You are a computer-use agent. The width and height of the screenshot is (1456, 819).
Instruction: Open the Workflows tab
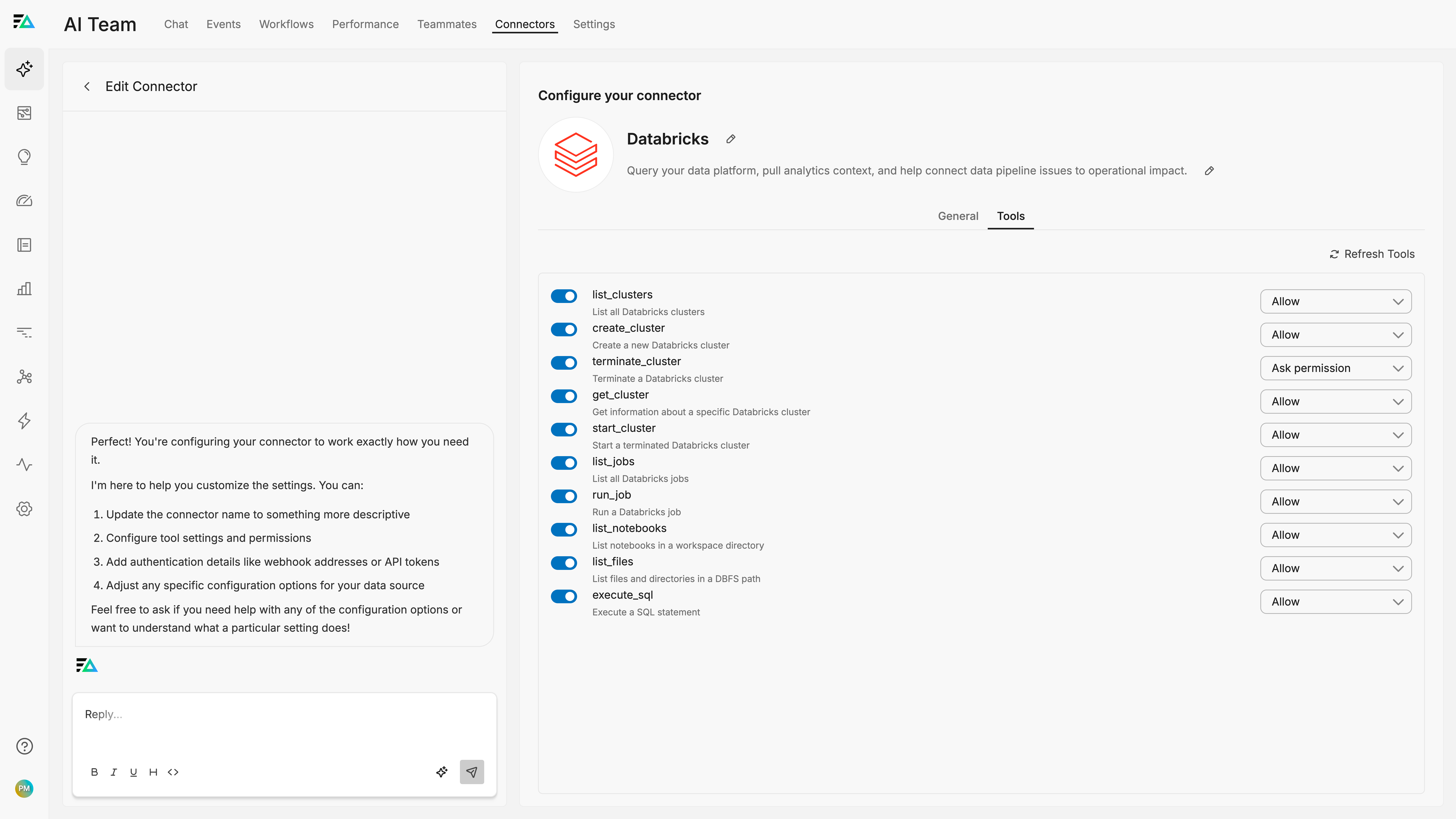pos(287,24)
